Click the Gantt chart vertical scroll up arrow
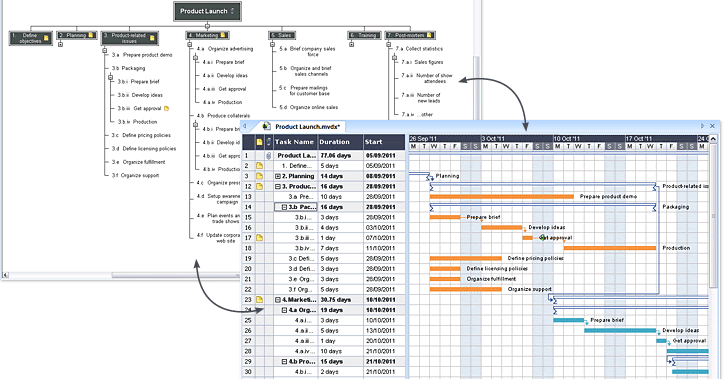This screenshot has height=379, width=723. [x=713, y=139]
